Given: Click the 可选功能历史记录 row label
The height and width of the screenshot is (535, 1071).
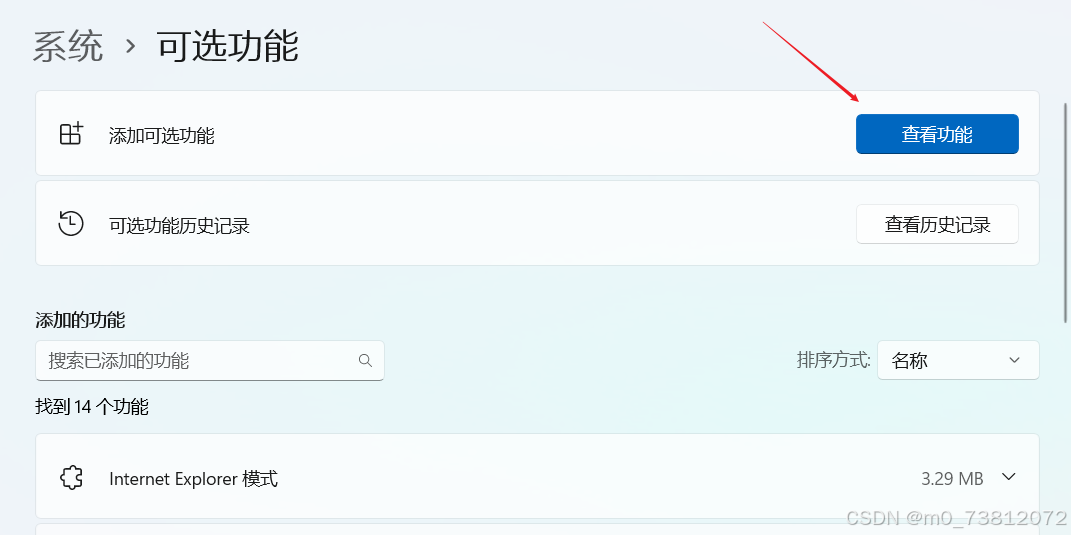Looking at the screenshot, I should 179,225.
